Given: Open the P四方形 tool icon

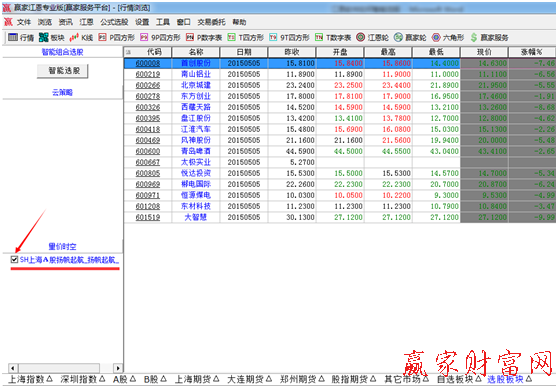Looking at the screenshot, I should [x=102, y=37].
